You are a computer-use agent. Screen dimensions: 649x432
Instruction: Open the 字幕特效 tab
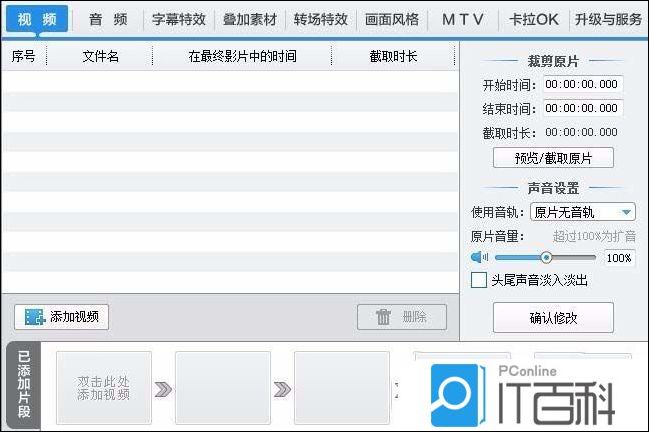click(179, 19)
